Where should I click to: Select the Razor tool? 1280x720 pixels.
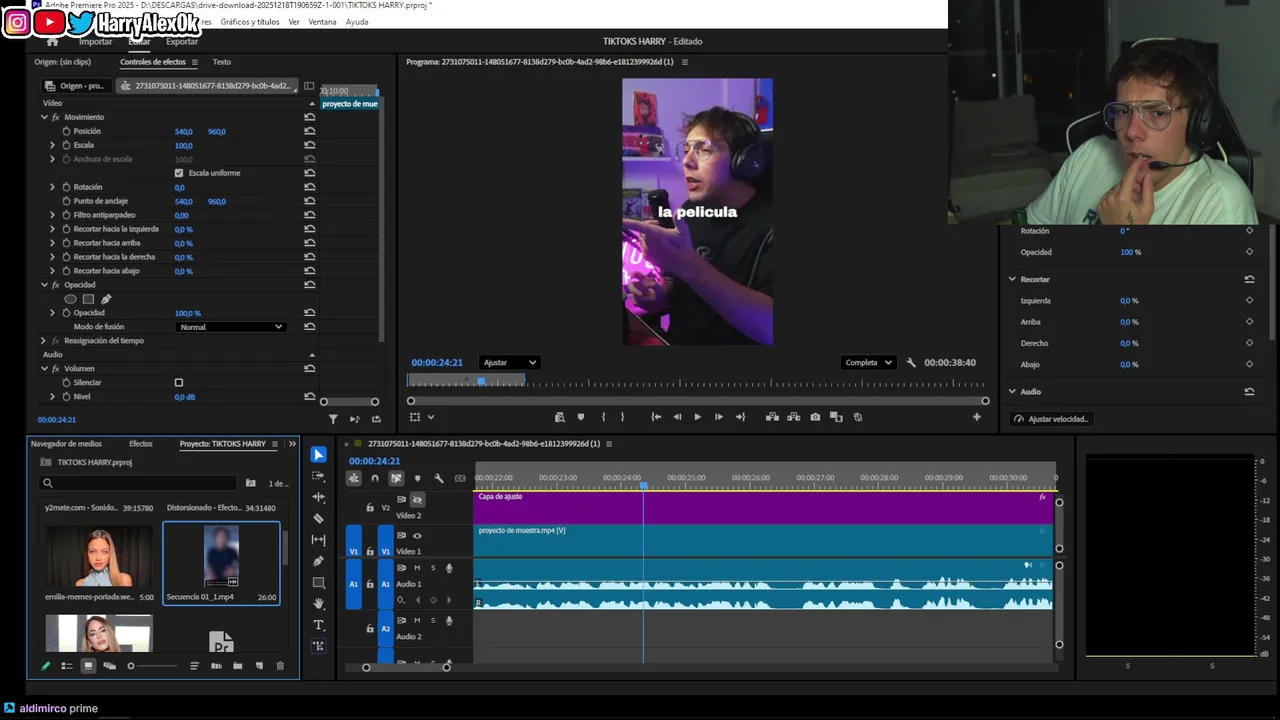pos(318,518)
